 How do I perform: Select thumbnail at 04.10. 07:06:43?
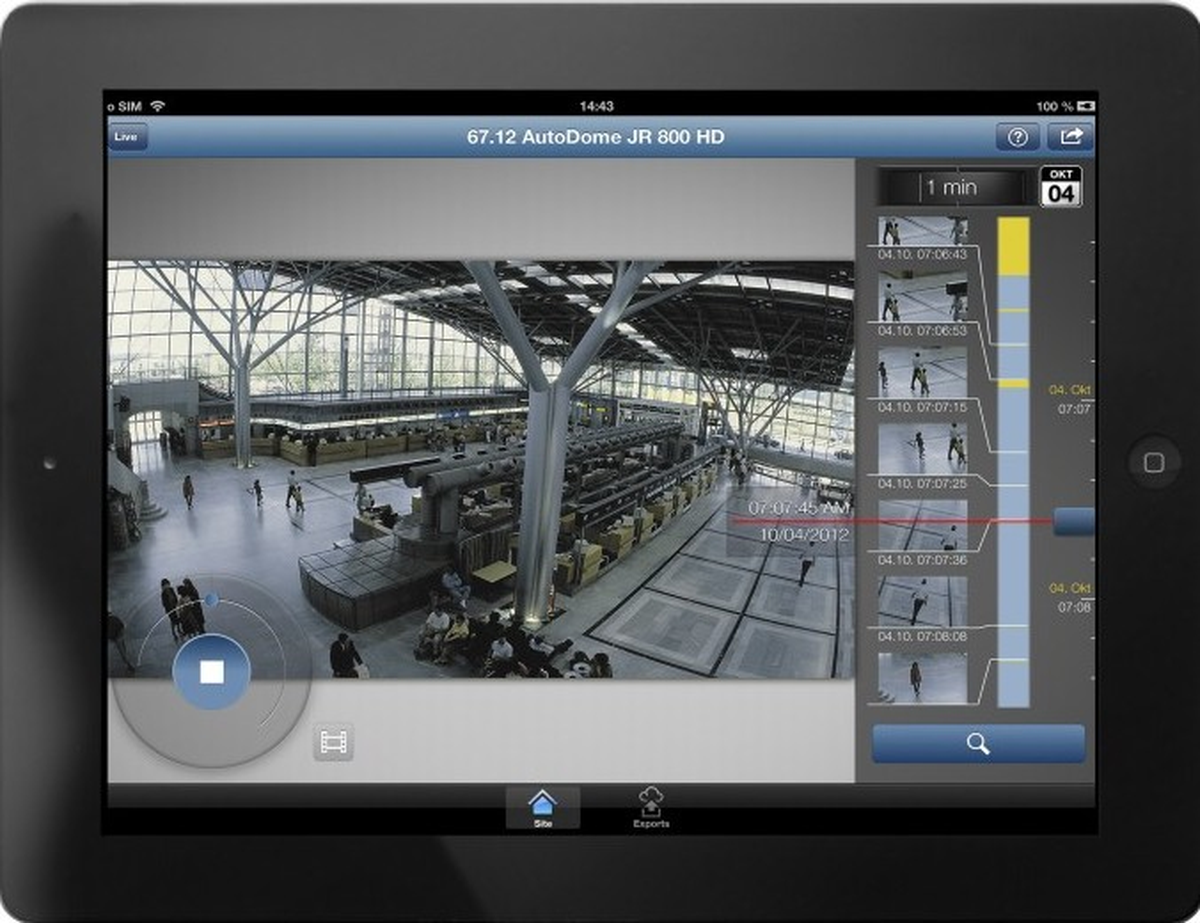coord(923,232)
